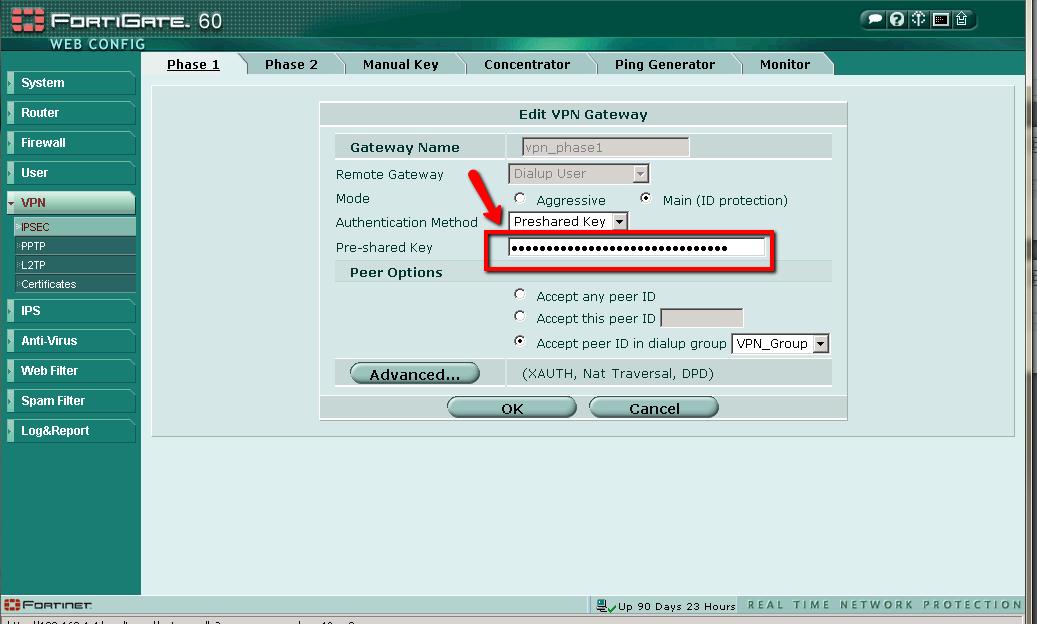Click Cancel button
The height and width of the screenshot is (624, 1037).
[654, 409]
